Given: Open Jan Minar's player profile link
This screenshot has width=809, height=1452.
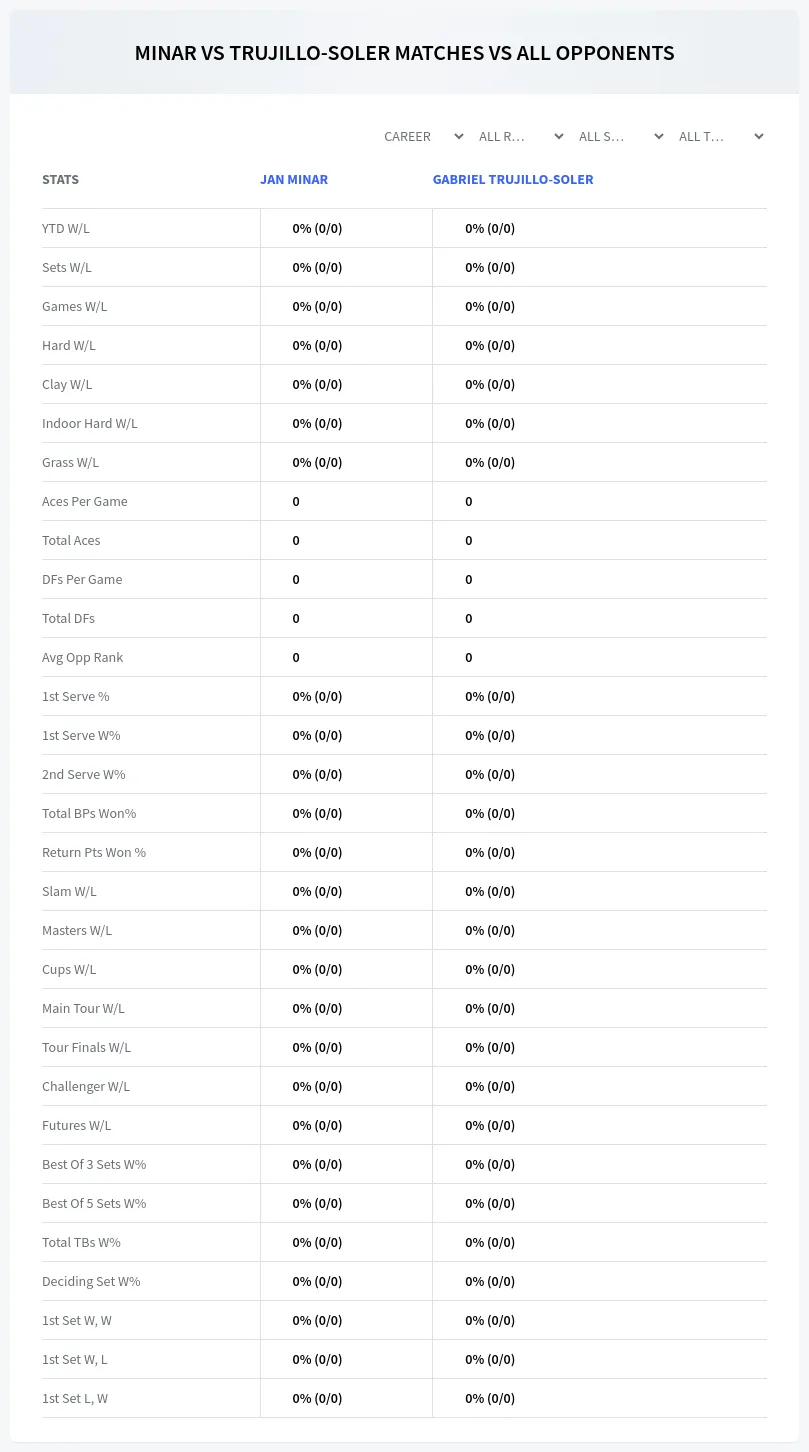Looking at the screenshot, I should coord(294,180).
